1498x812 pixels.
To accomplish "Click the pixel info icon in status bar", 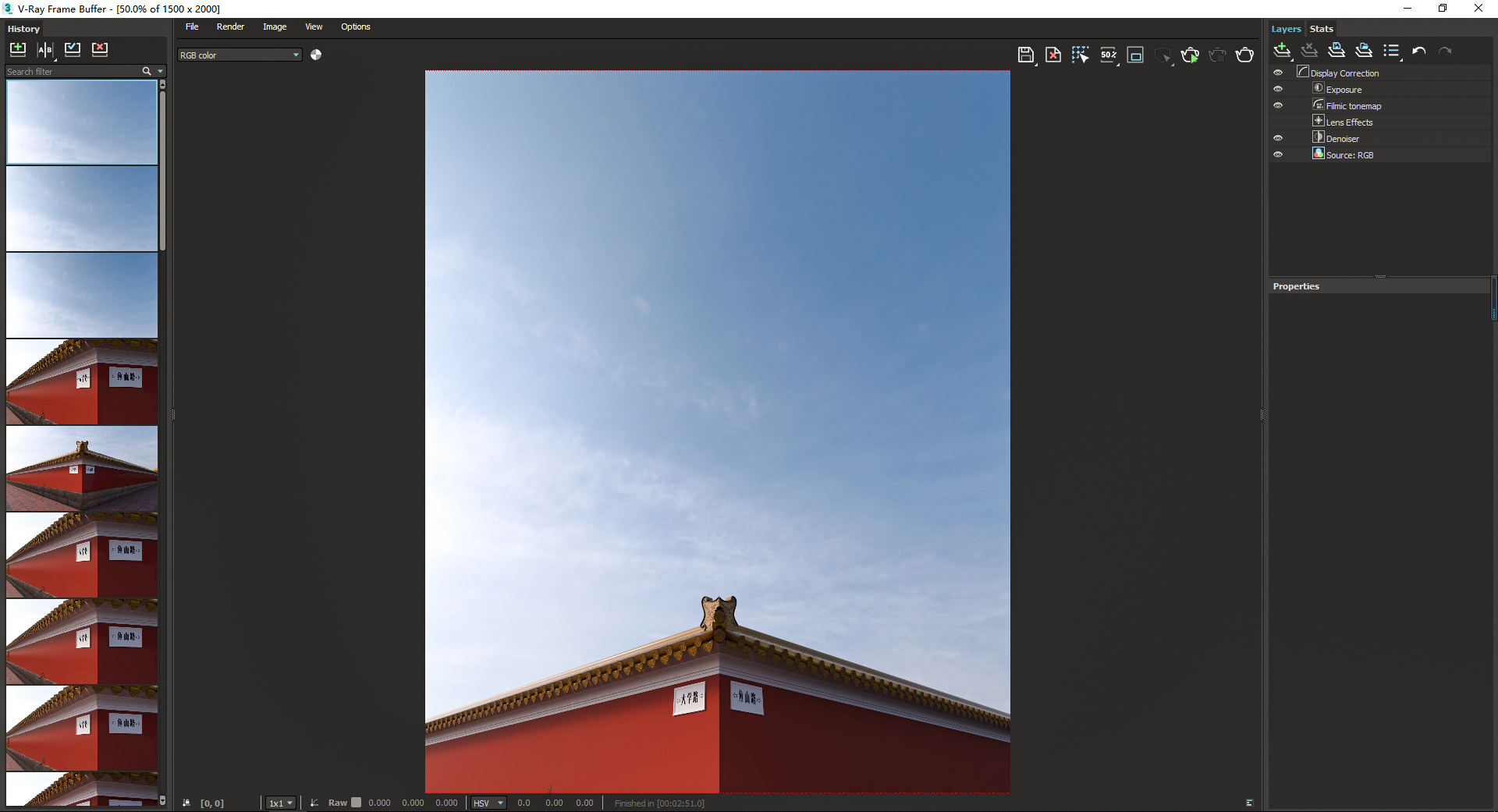I will click(x=186, y=803).
